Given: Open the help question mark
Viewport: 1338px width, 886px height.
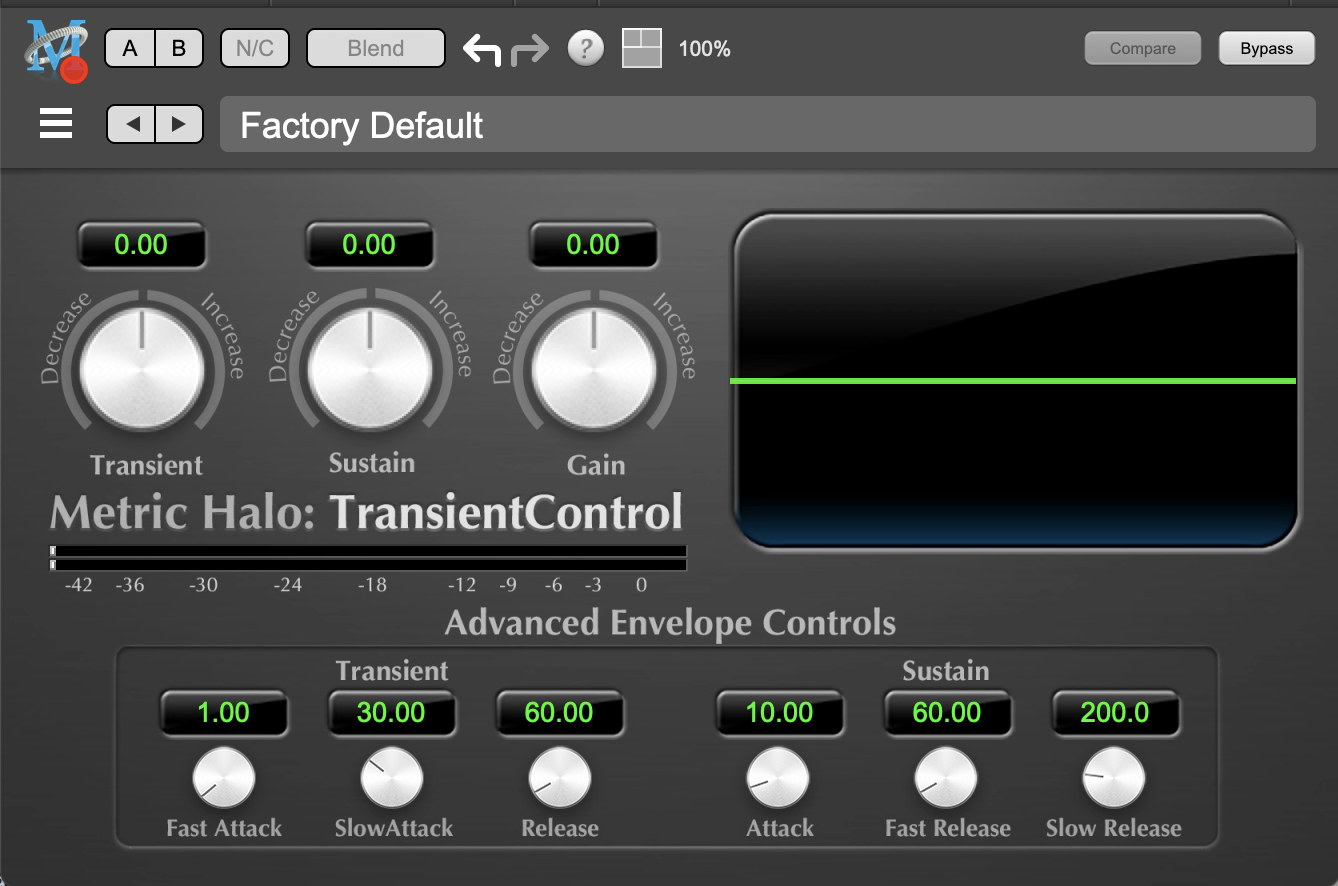Looking at the screenshot, I should tap(586, 48).
